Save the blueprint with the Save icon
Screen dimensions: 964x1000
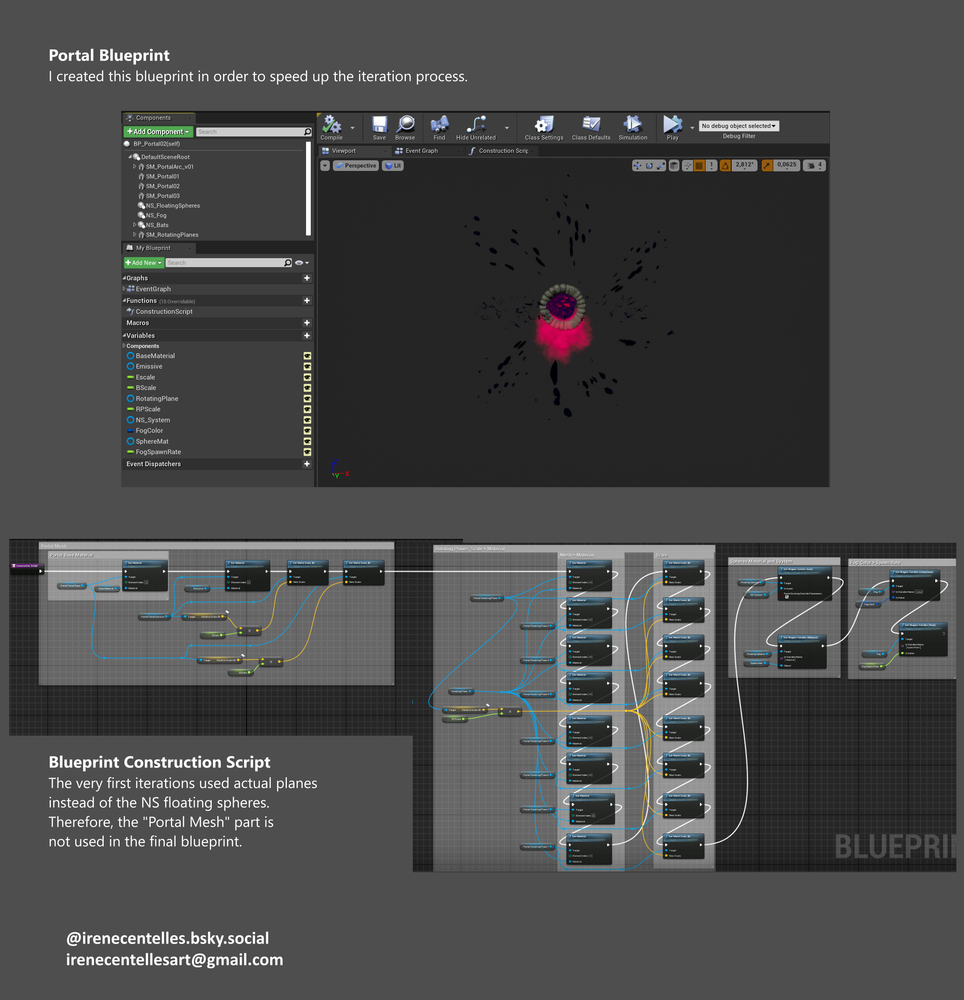coord(379,126)
